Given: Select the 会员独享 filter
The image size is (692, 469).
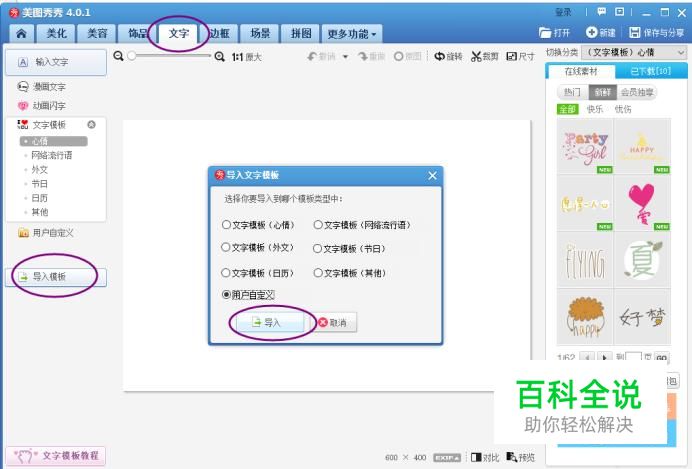Looking at the screenshot, I should (x=636, y=92).
